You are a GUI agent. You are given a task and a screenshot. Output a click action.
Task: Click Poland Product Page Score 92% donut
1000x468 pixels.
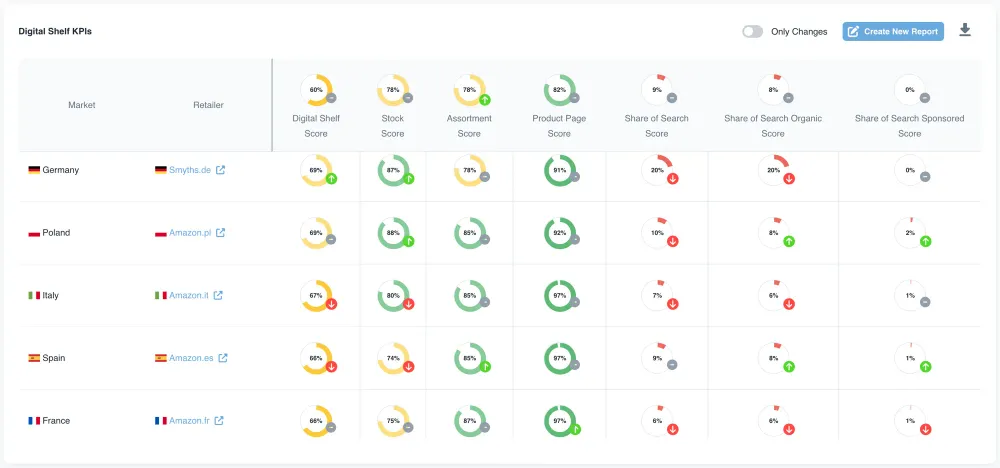tap(560, 233)
